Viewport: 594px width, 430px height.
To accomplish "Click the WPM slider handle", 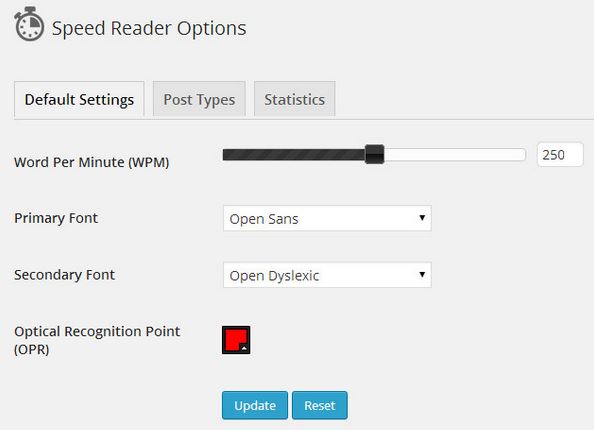I will tap(374, 154).
